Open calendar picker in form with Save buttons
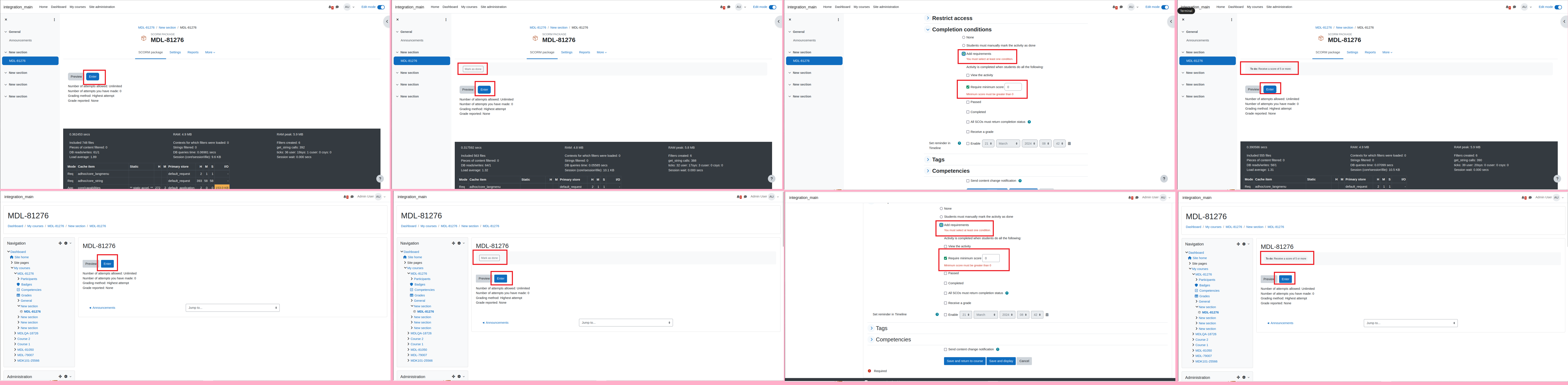The image size is (1568, 385). click(x=1047, y=315)
